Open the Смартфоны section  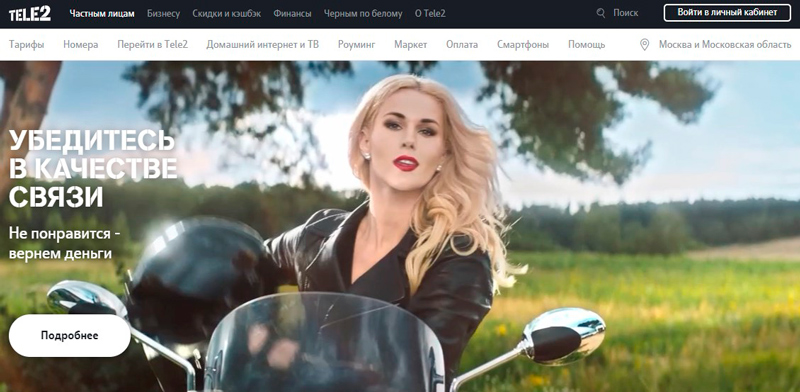523,45
